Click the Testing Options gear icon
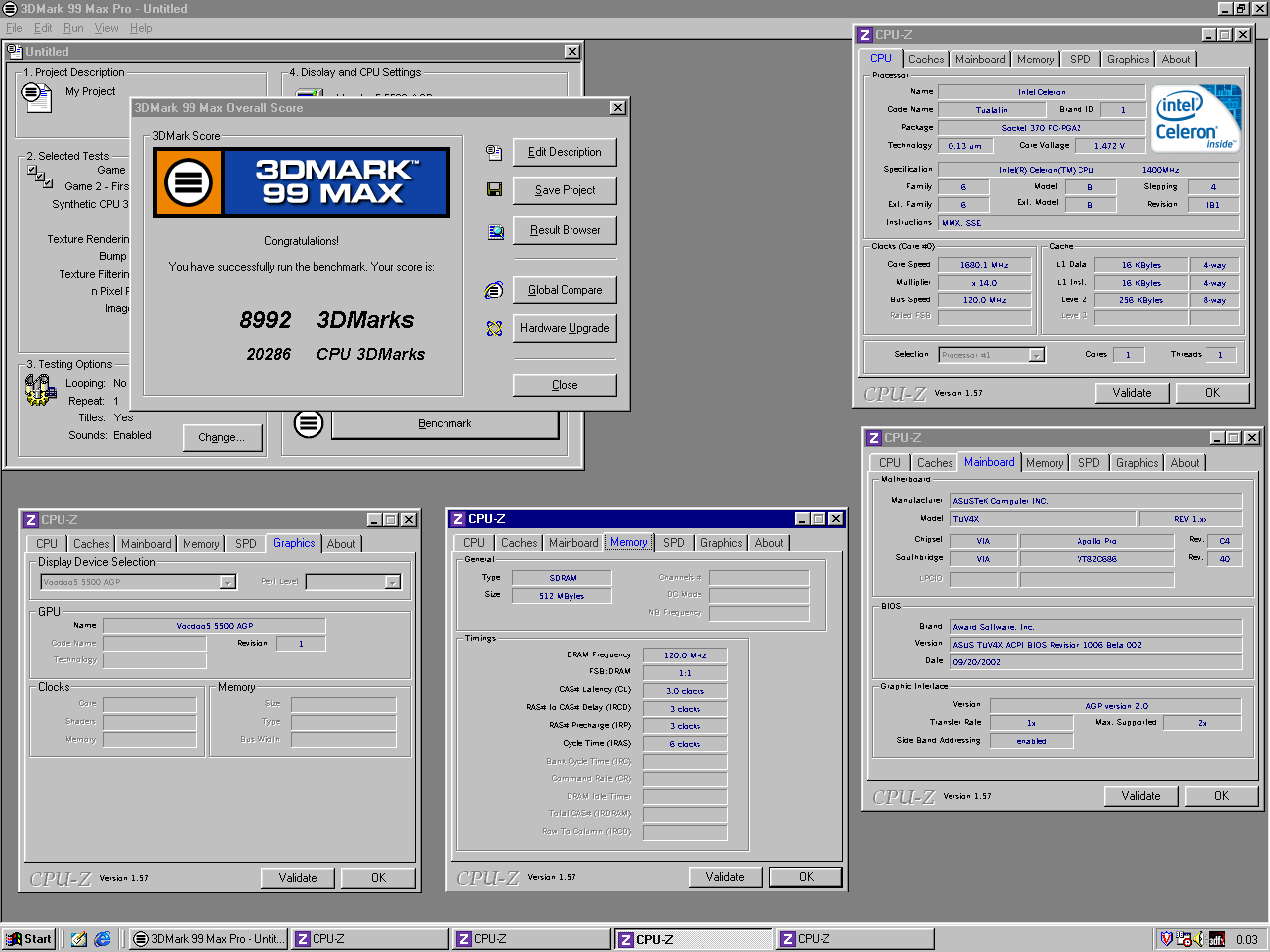The width and height of the screenshot is (1270, 952). tap(40, 390)
